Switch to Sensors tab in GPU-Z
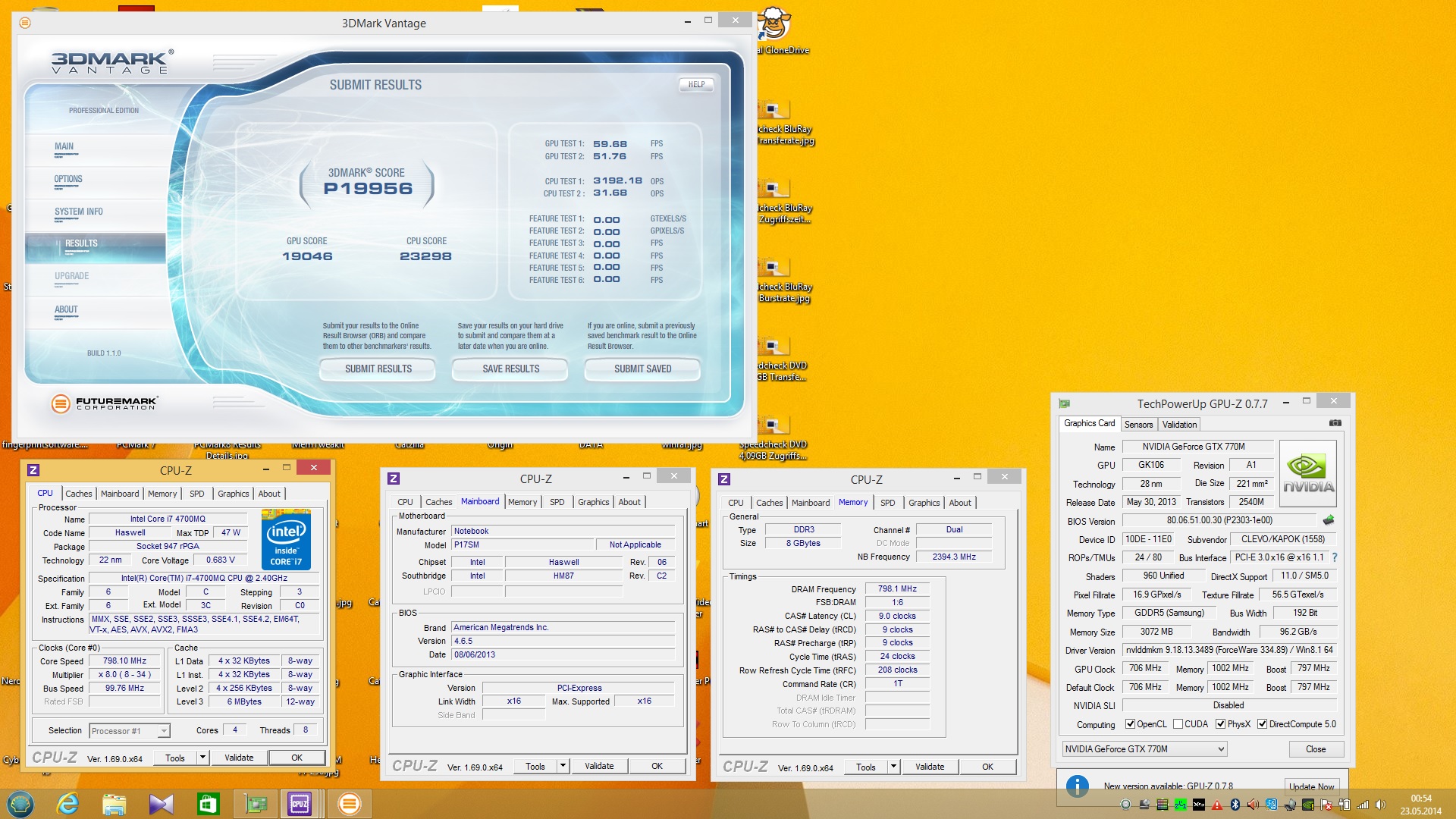Image resolution: width=1456 pixels, height=819 pixels. coord(1138,425)
